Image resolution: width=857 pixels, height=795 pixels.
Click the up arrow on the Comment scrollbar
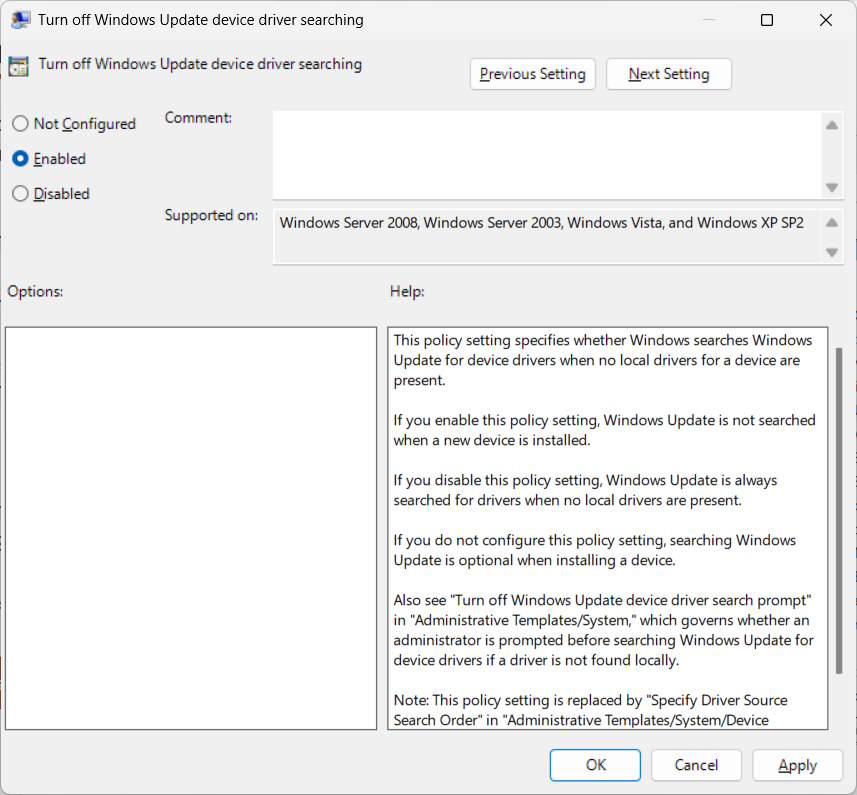(831, 124)
